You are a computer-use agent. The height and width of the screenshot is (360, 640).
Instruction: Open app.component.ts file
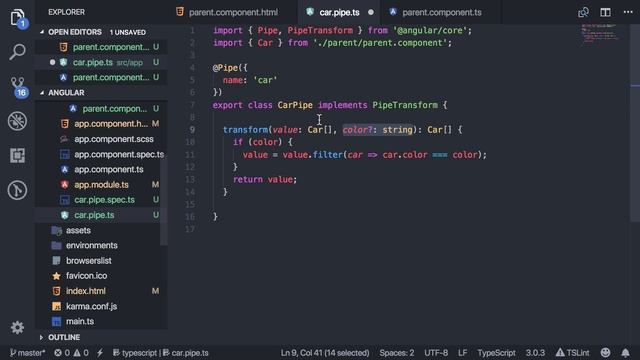tap(101, 169)
